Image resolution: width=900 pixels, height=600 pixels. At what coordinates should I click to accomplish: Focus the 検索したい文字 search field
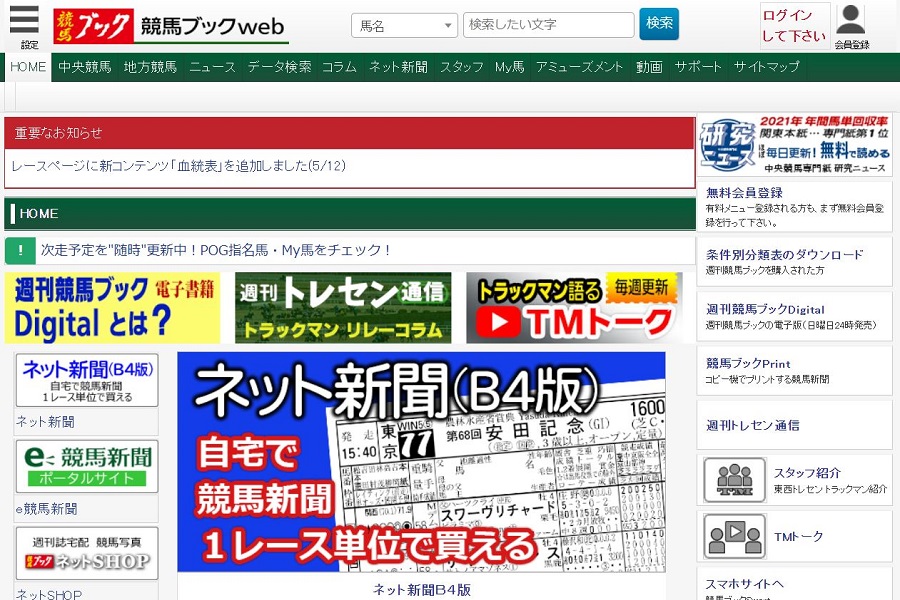click(548, 25)
